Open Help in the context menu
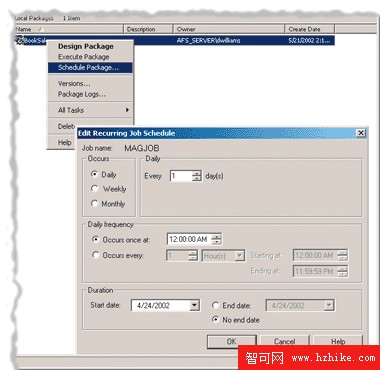380x370 pixels. pyautogui.click(x=64, y=142)
